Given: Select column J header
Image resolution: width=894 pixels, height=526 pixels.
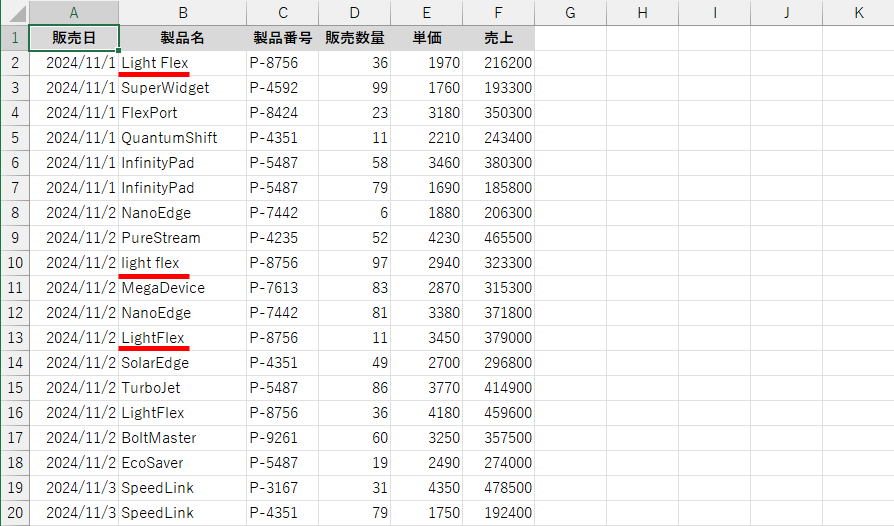Looking at the screenshot, I should pos(786,13).
